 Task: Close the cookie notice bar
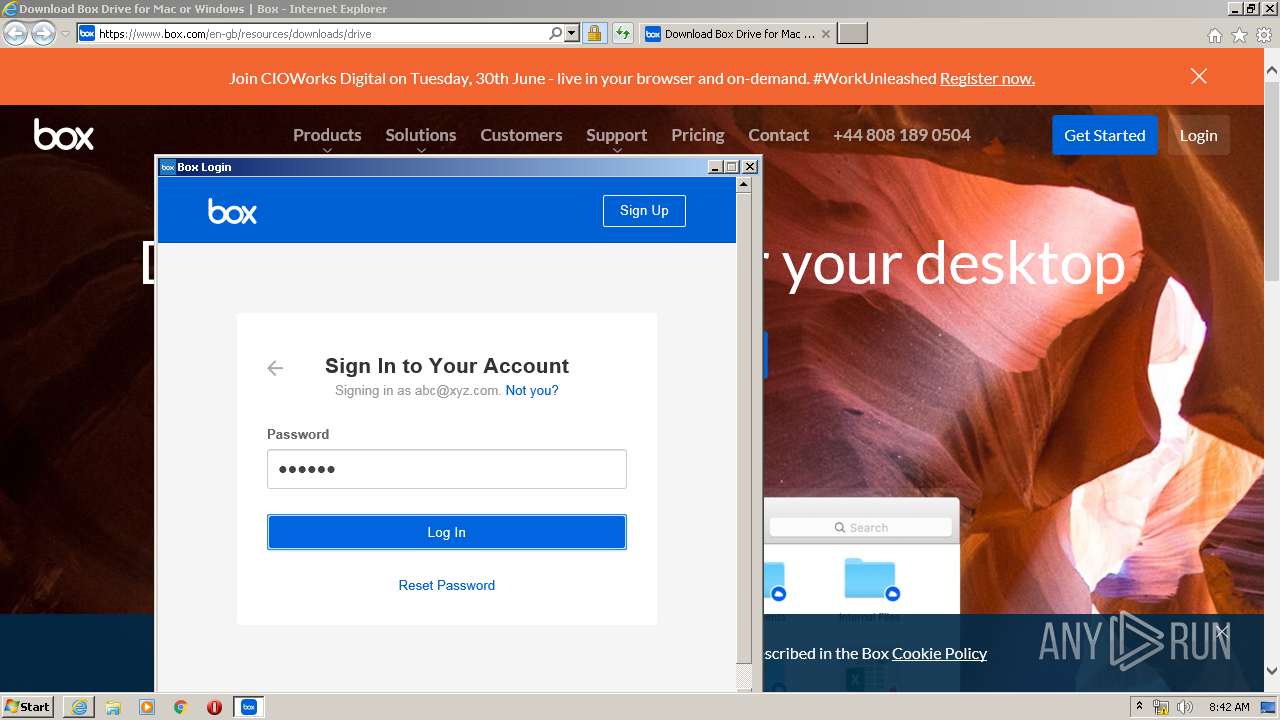[x=1221, y=632]
